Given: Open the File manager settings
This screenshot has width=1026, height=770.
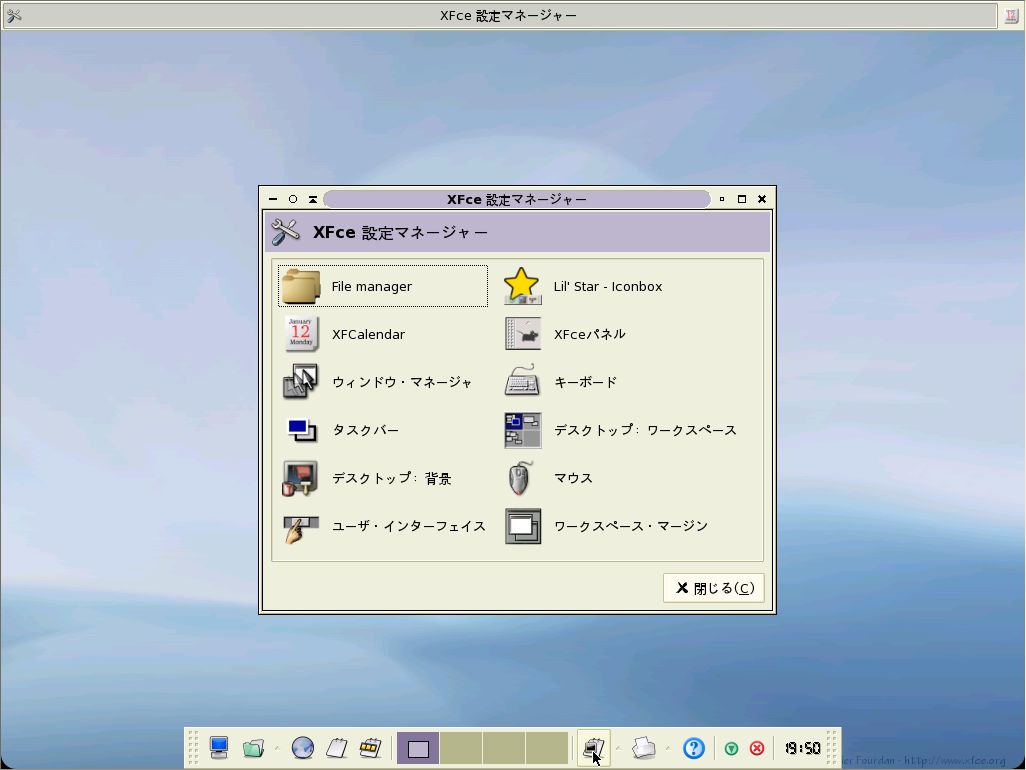Looking at the screenshot, I should tap(383, 286).
